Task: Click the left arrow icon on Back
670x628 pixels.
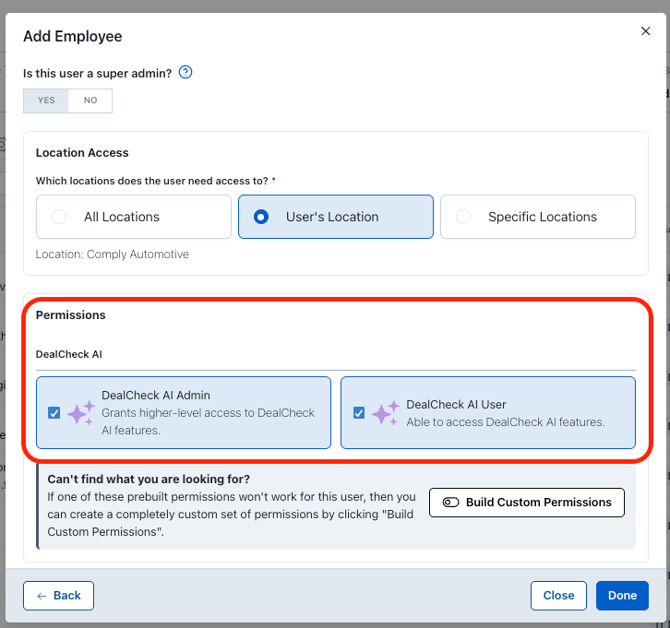Action: (42, 596)
